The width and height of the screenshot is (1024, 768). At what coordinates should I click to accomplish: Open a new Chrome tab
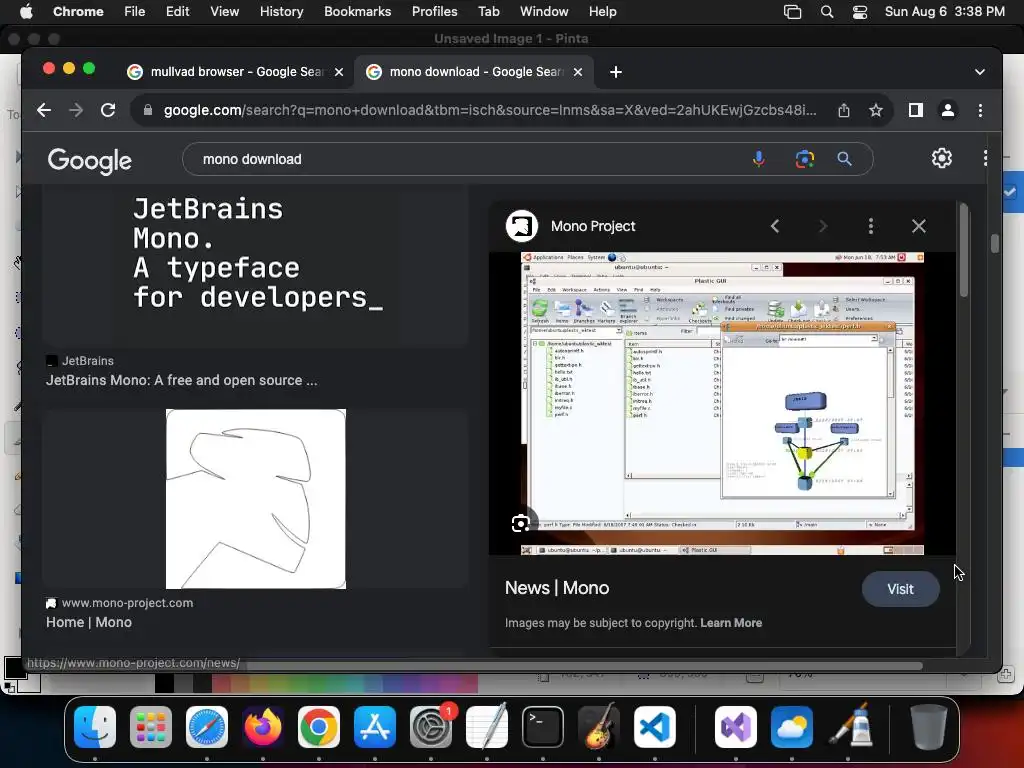click(615, 72)
